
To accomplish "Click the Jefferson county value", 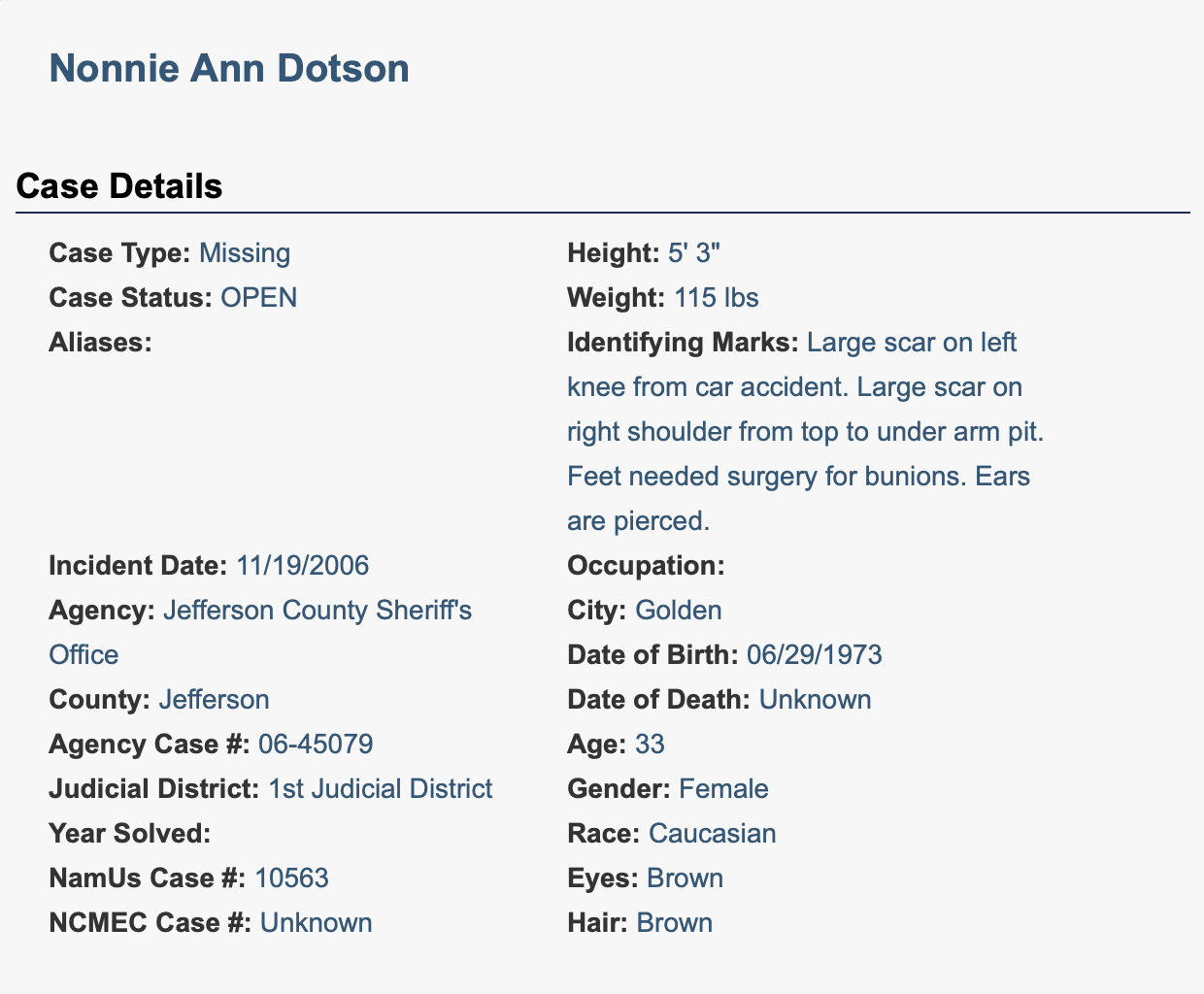I will tap(215, 700).
